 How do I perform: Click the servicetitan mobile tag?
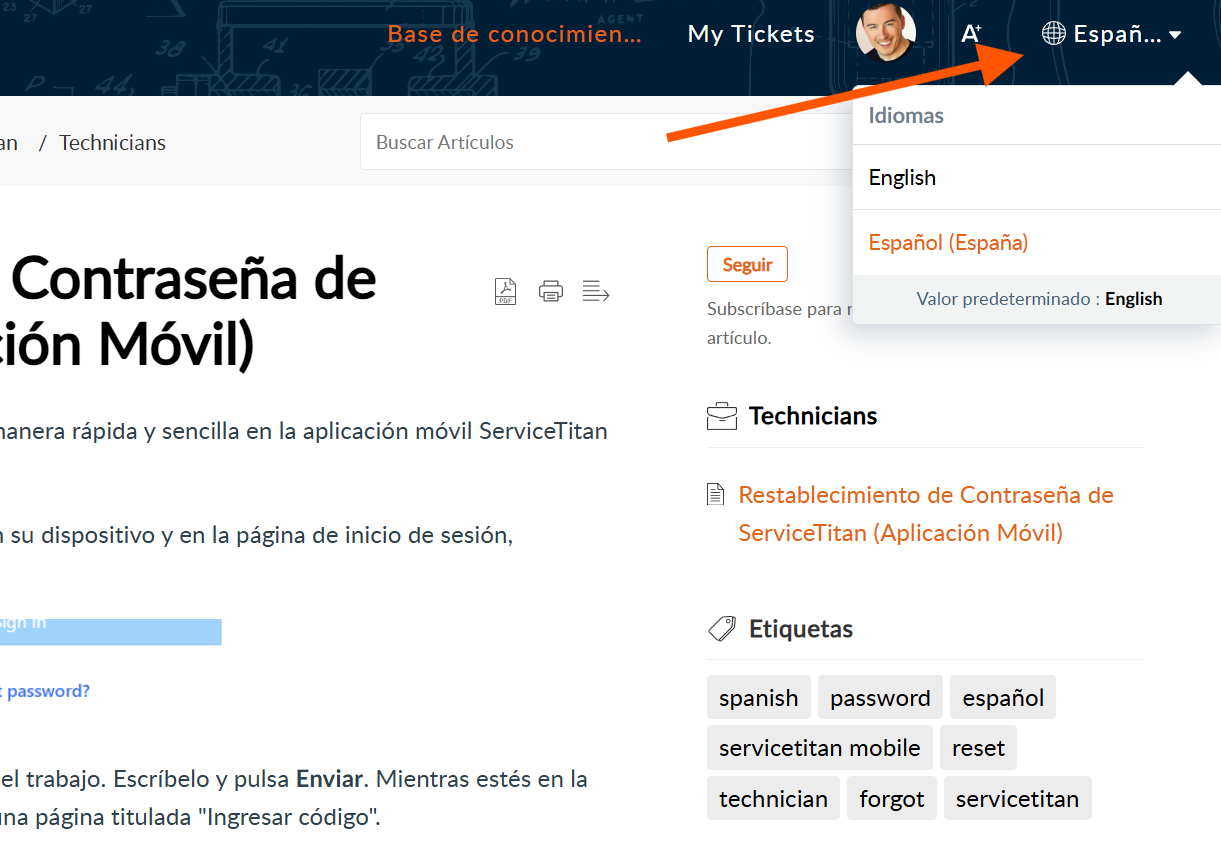(820, 748)
